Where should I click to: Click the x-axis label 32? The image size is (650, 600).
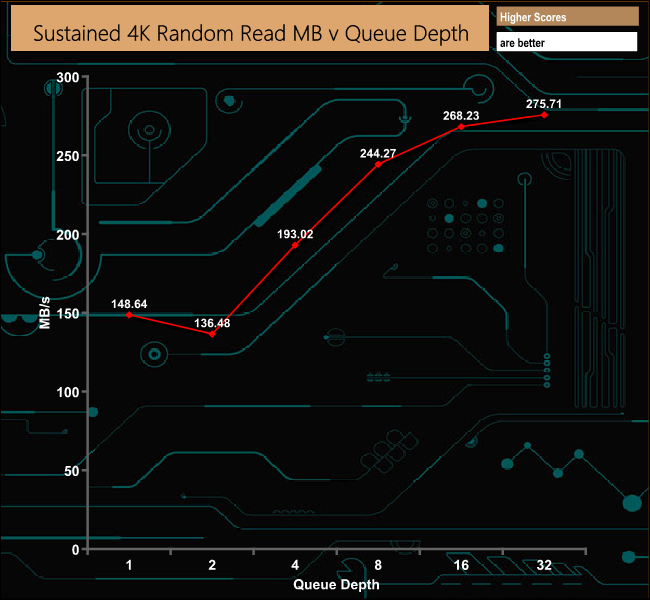(x=544, y=565)
